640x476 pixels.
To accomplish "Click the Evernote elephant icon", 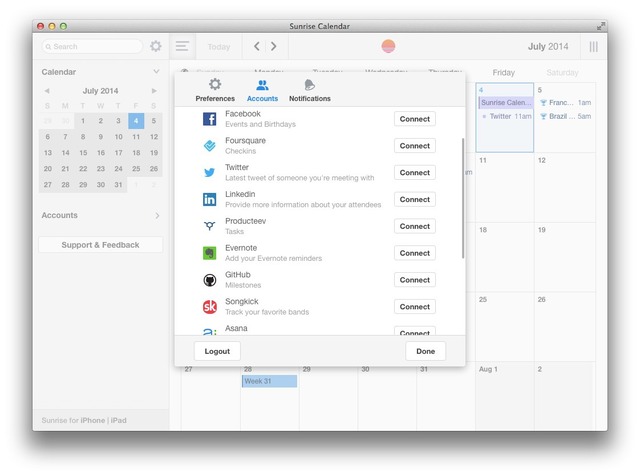I will point(209,253).
